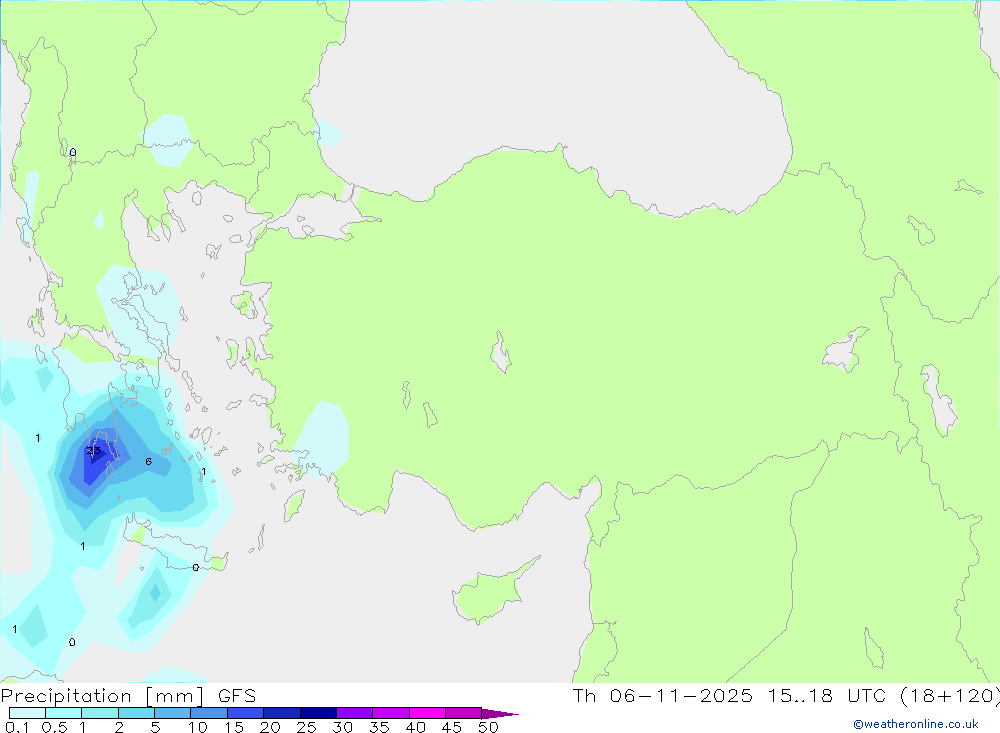The height and width of the screenshot is (733, 1000).
Task: Click the legend label "30"
Action: point(342,727)
